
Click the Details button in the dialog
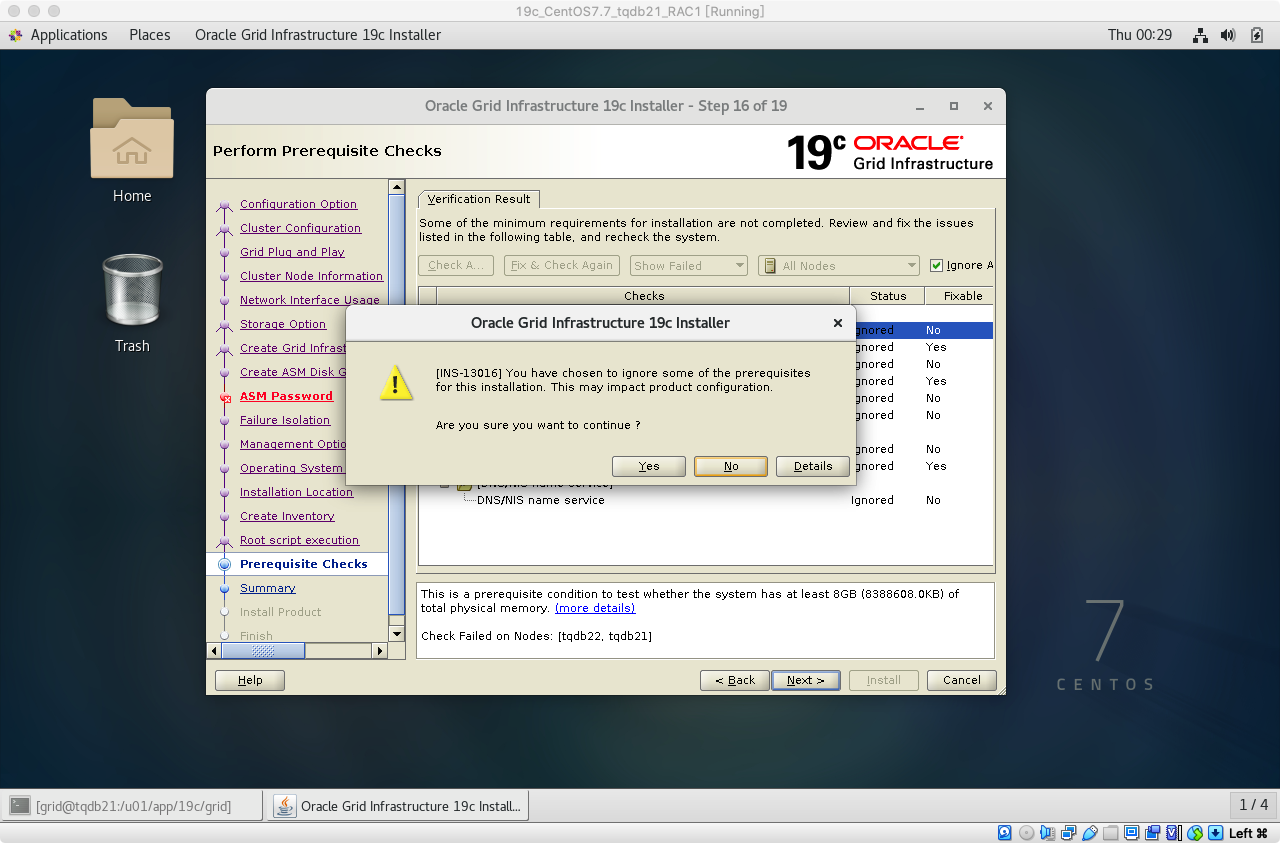pyautogui.click(x=813, y=466)
